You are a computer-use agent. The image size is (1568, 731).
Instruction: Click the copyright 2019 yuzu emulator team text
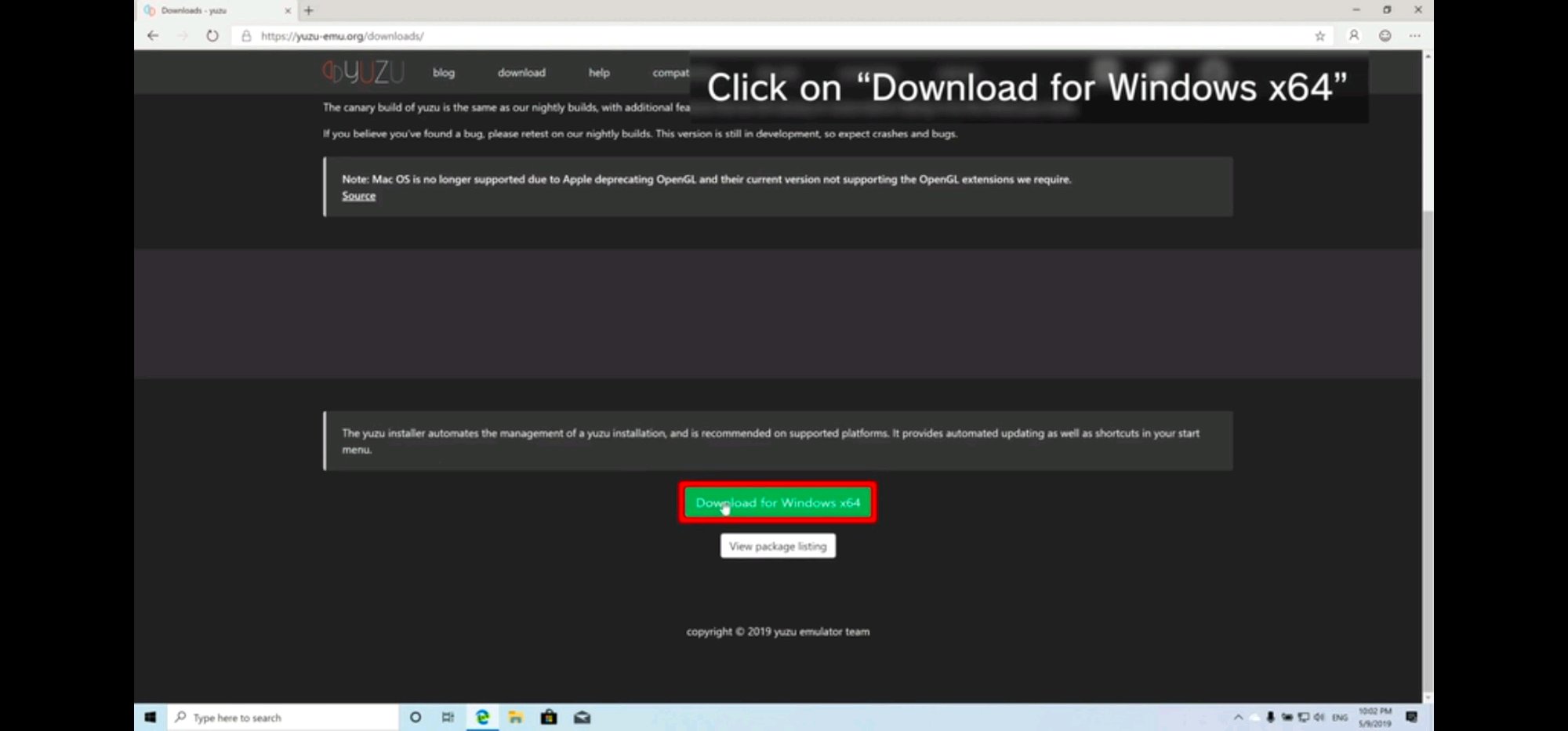[778, 631]
